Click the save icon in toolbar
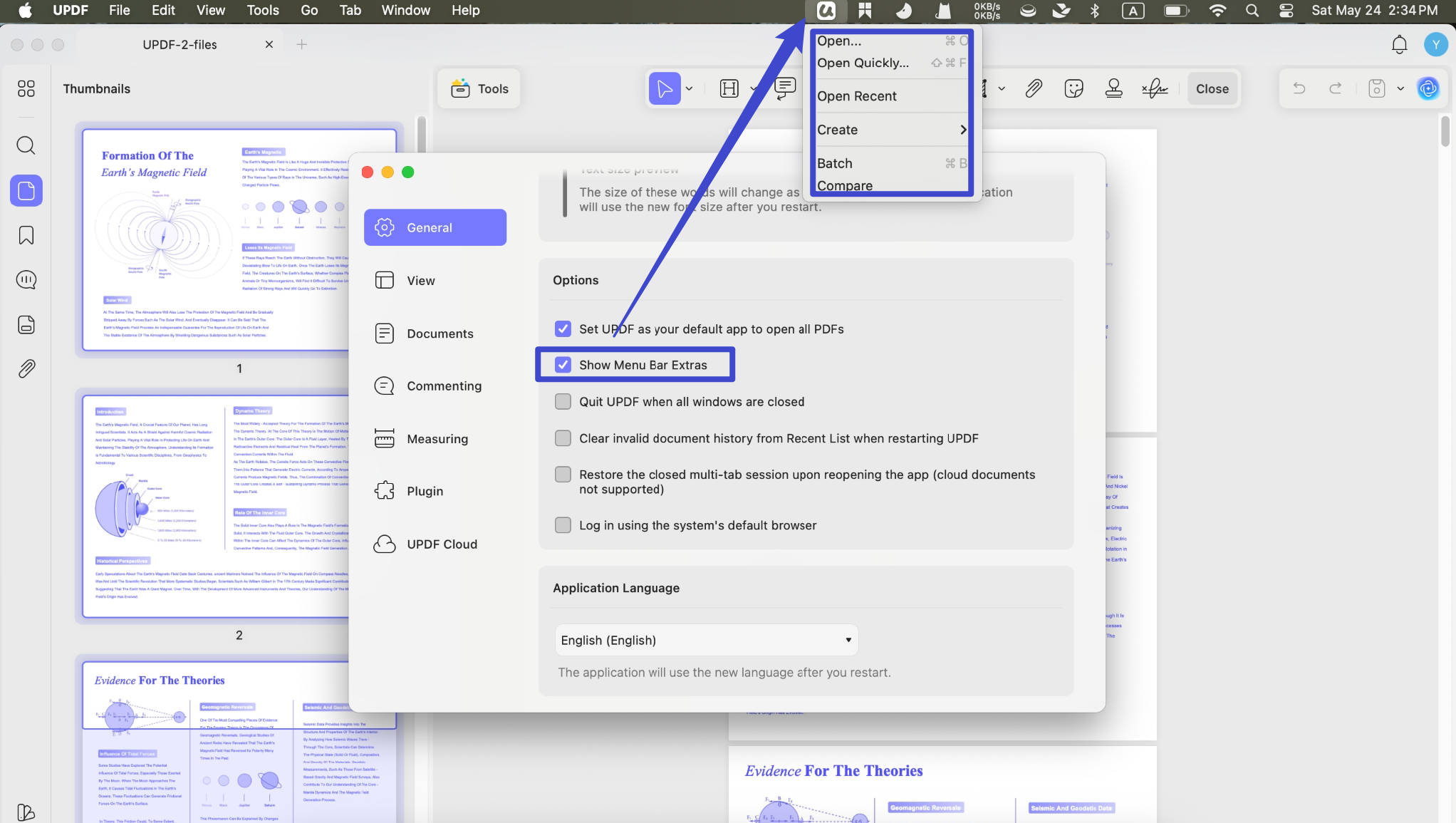 click(x=1377, y=88)
